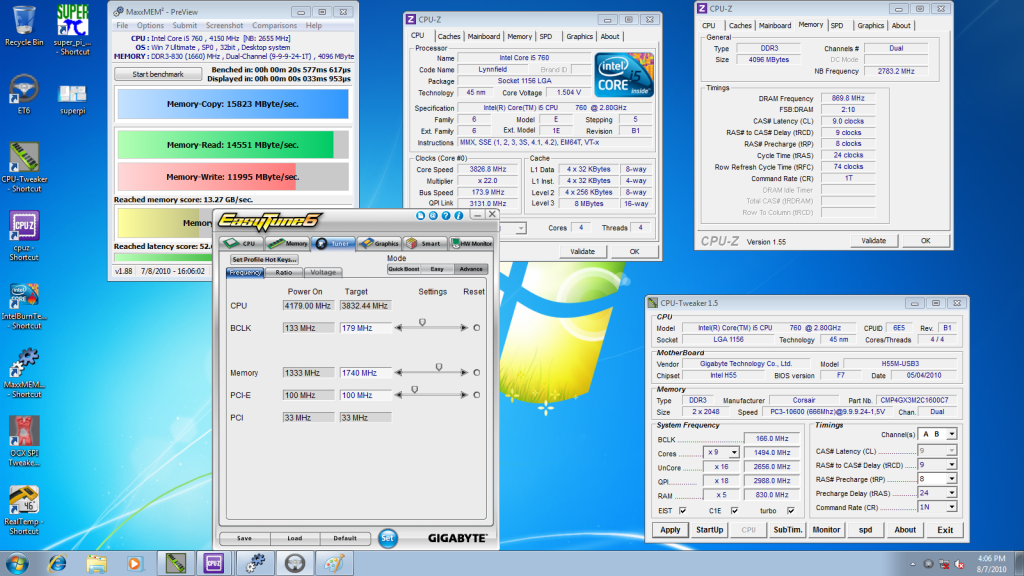Screen dimensions: 1024x576
Task: Switch to the Mainboard tab in CPU-Z
Action: pyautogui.click(x=484, y=36)
